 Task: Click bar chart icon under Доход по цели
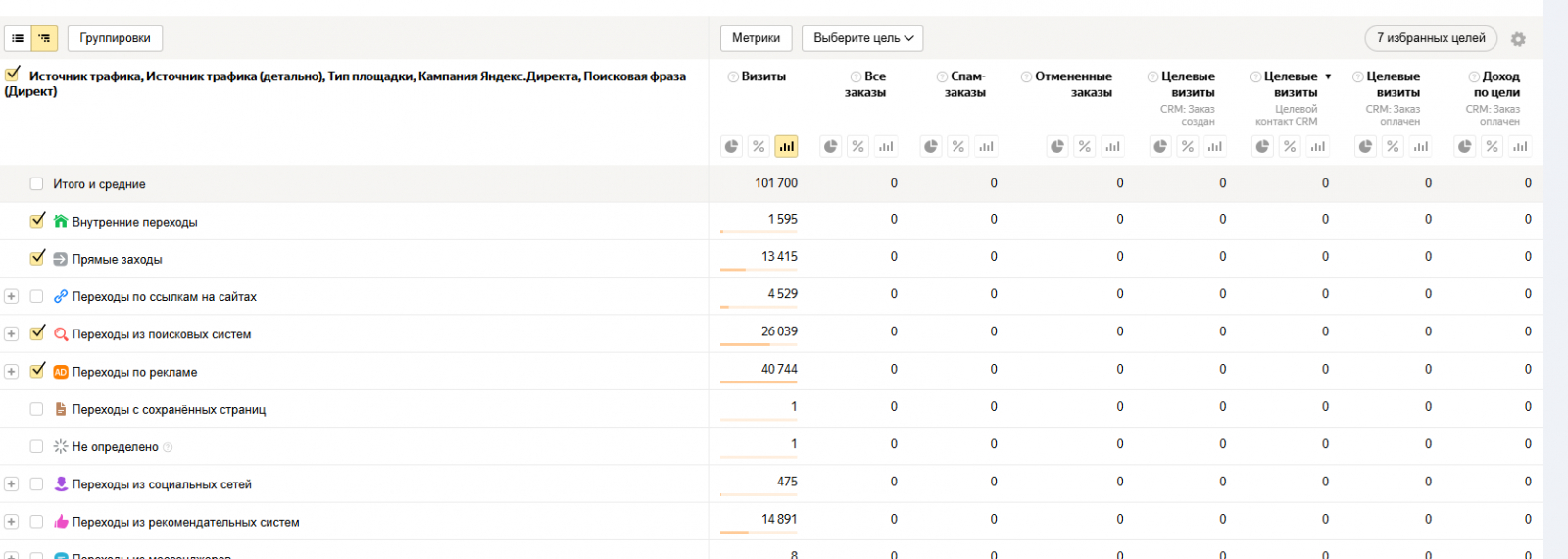coord(1519,146)
